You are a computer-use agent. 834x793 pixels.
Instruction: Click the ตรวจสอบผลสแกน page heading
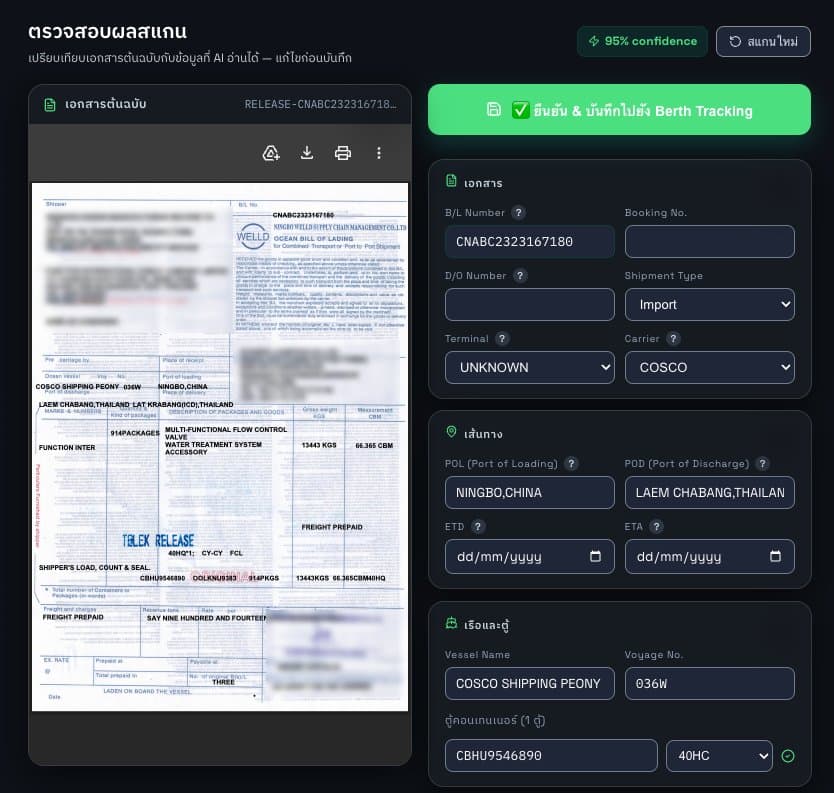pos(107,32)
